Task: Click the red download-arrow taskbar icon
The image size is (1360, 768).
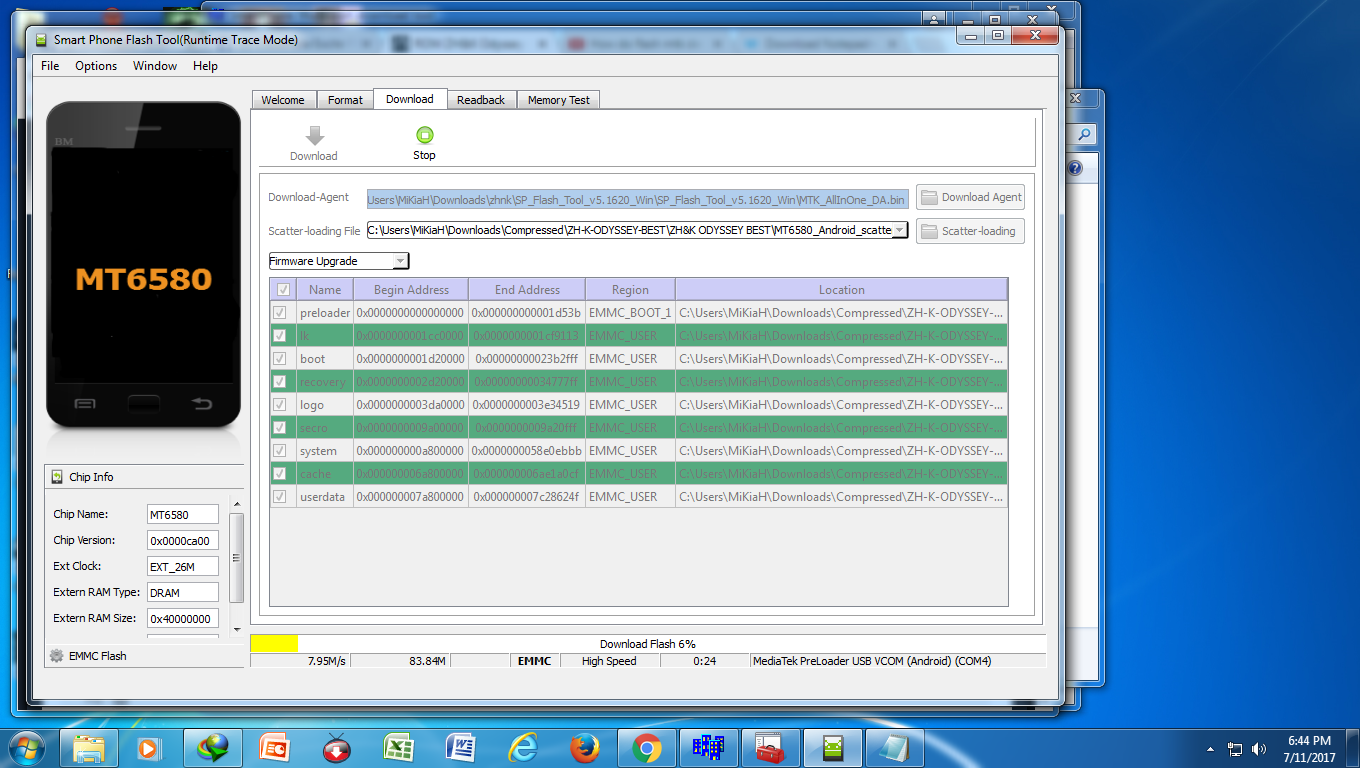Action: [x=336, y=747]
